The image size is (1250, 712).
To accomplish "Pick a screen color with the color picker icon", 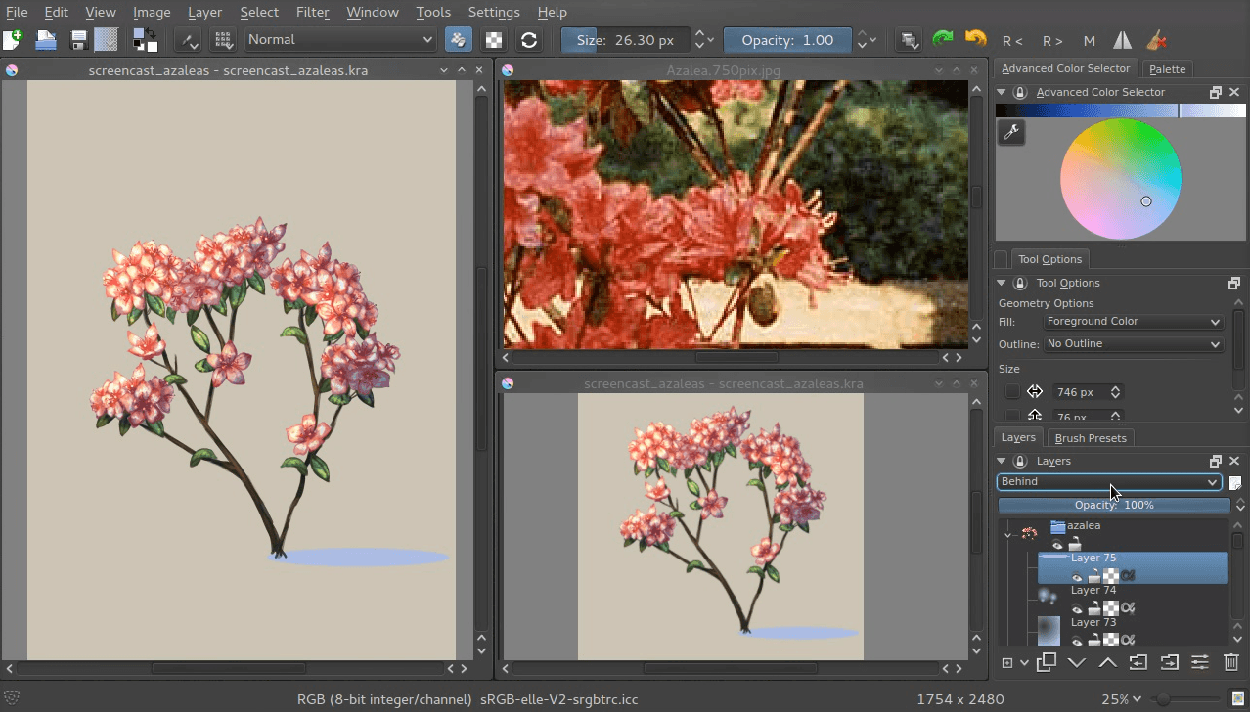I will coord(1011,132).
